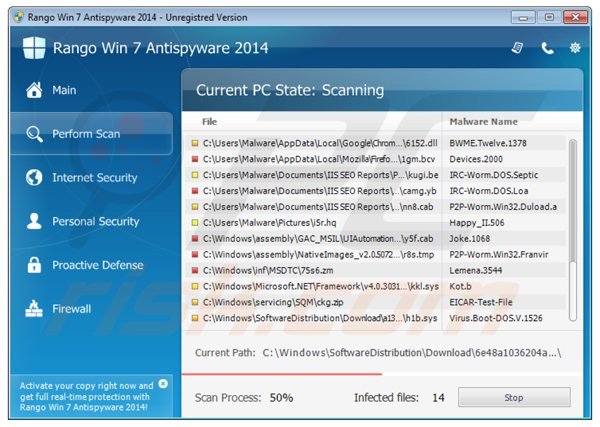
Task: Click red threat marker of r8s.tmp row
Action: [195, 254]
